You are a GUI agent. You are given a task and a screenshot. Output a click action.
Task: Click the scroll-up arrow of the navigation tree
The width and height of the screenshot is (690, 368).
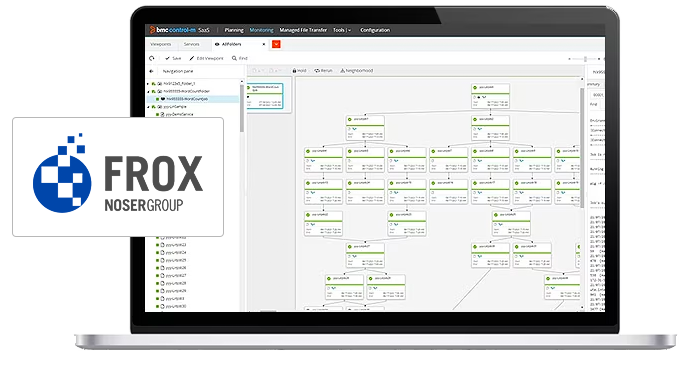242,82
